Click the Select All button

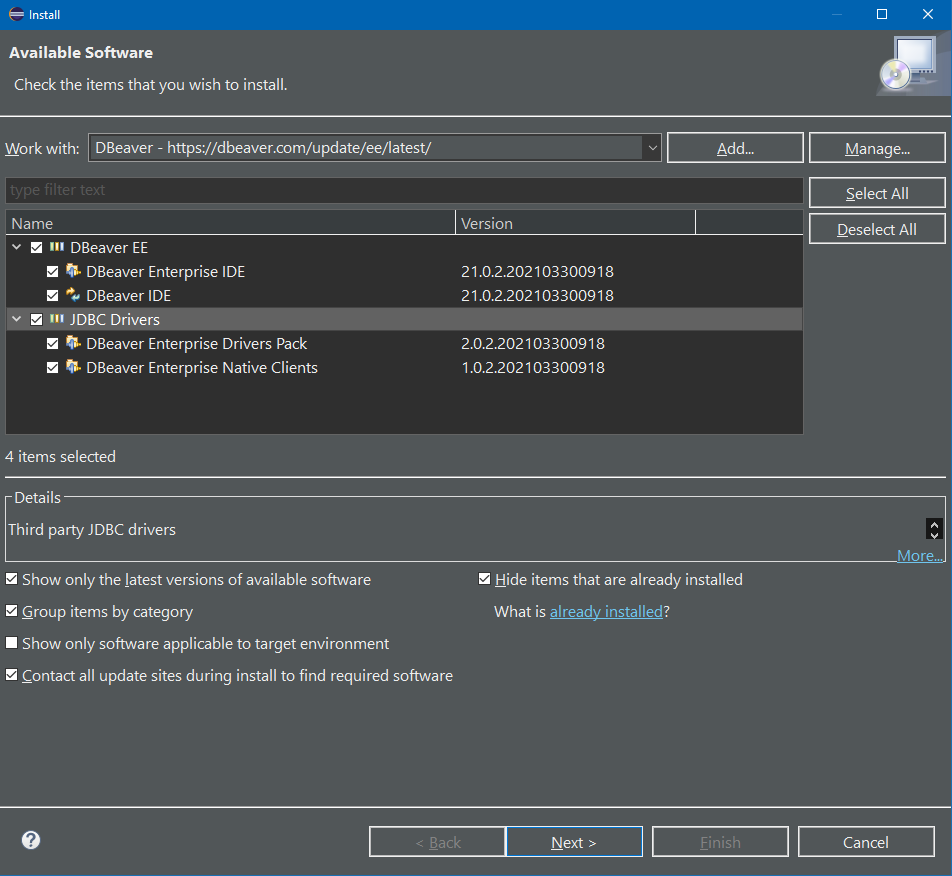click(x=877, y=193)
